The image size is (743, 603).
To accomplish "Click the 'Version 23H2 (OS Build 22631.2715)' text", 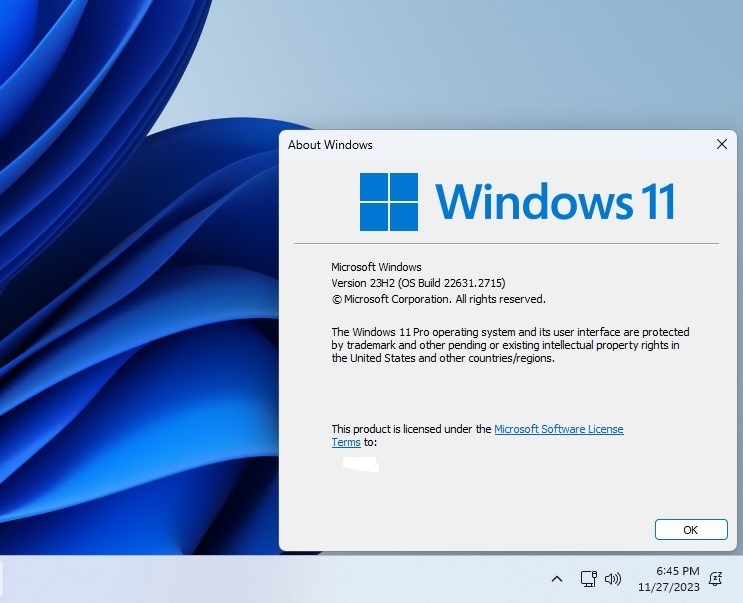I will point(418,283).
